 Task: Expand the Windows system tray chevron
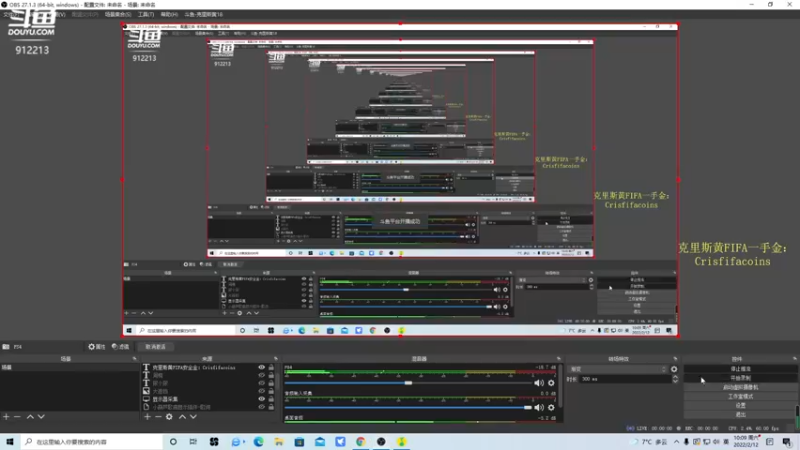click(x=677, y=442)
